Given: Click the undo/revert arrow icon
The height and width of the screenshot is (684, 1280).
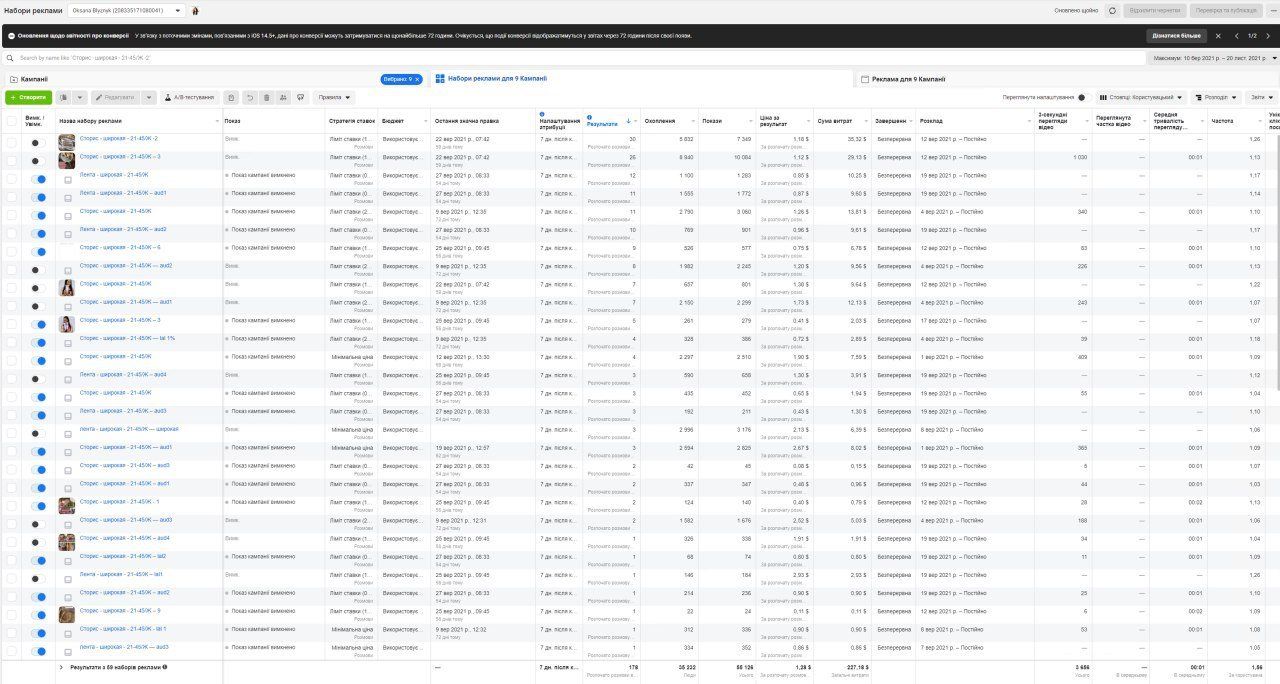Looking at the screenshot, I should click(x=250, y=97).
